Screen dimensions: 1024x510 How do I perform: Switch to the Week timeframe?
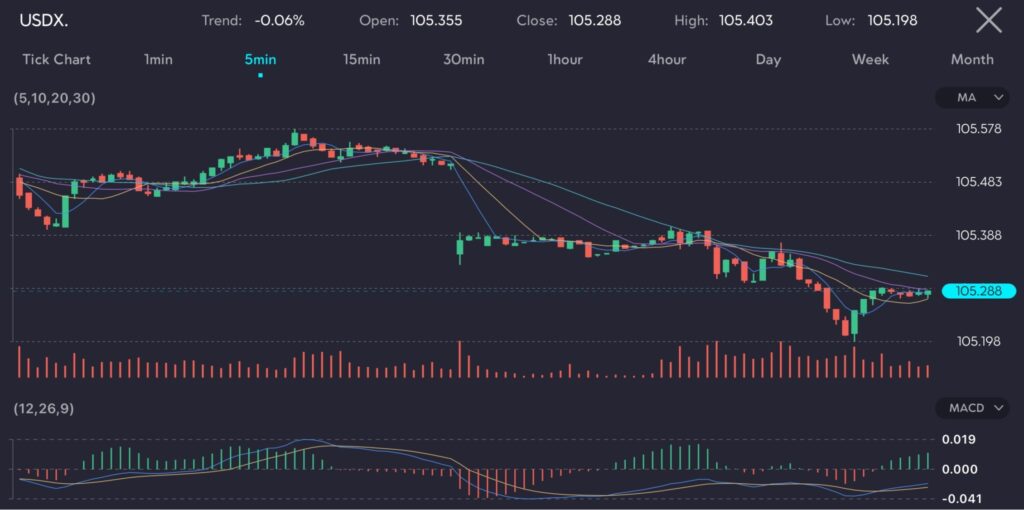click(x=870, y=59)
